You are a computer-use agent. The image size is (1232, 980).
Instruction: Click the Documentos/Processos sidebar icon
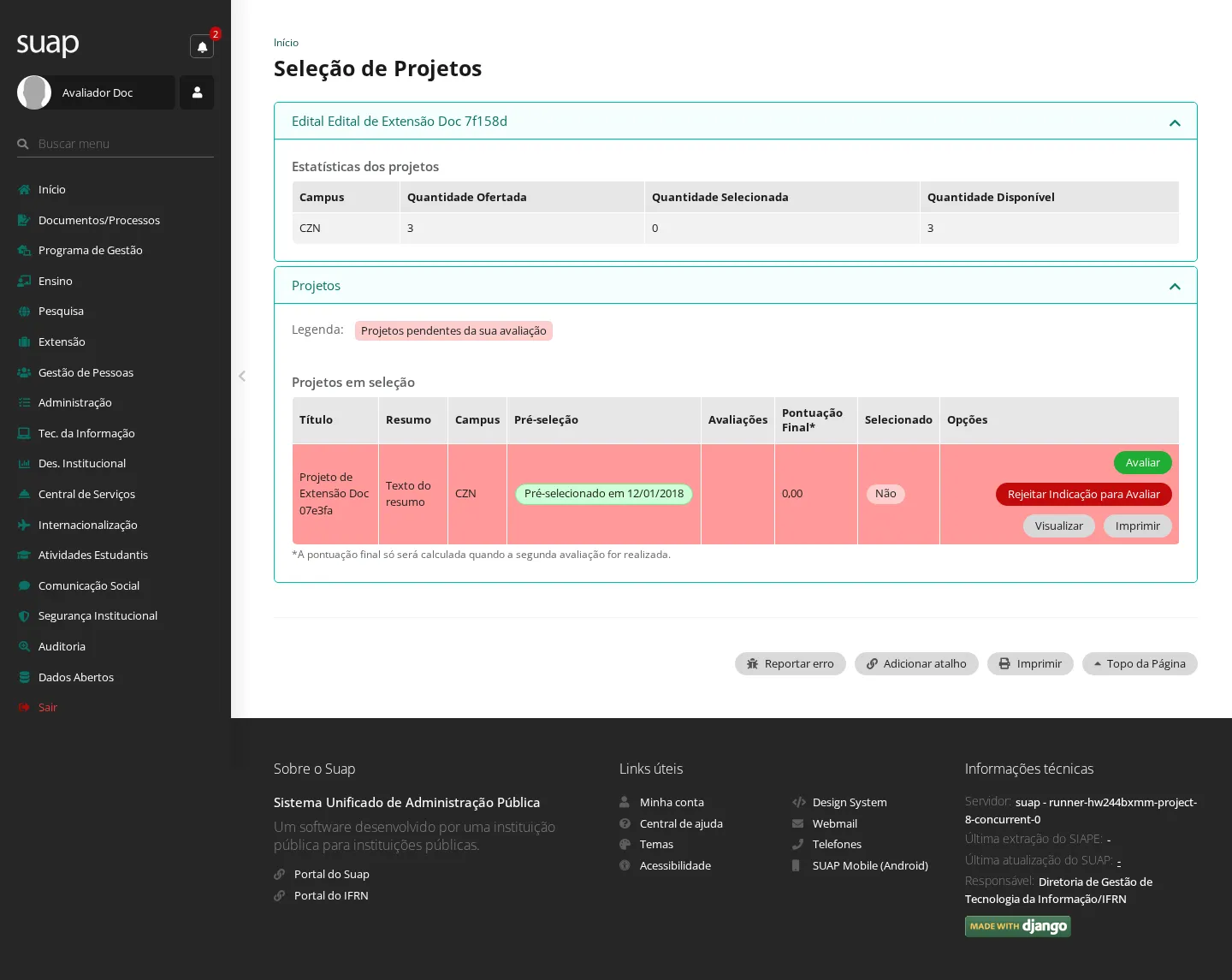[x=24, y=220]
